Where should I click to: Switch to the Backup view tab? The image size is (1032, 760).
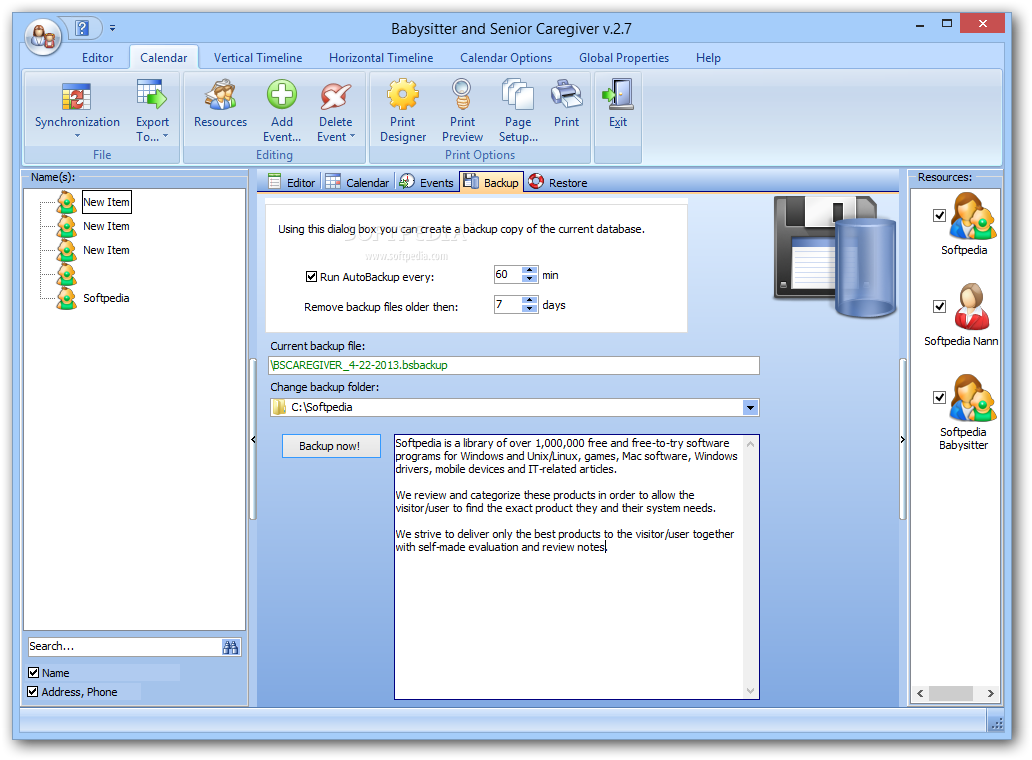tap(491, 182)
